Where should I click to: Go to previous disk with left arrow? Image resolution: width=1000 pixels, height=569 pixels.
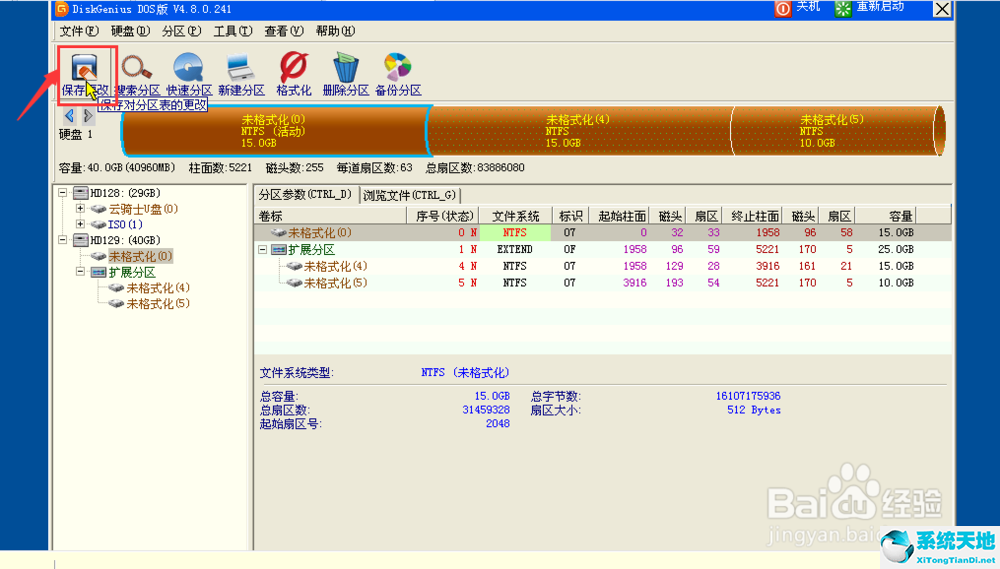click(69, 117)
